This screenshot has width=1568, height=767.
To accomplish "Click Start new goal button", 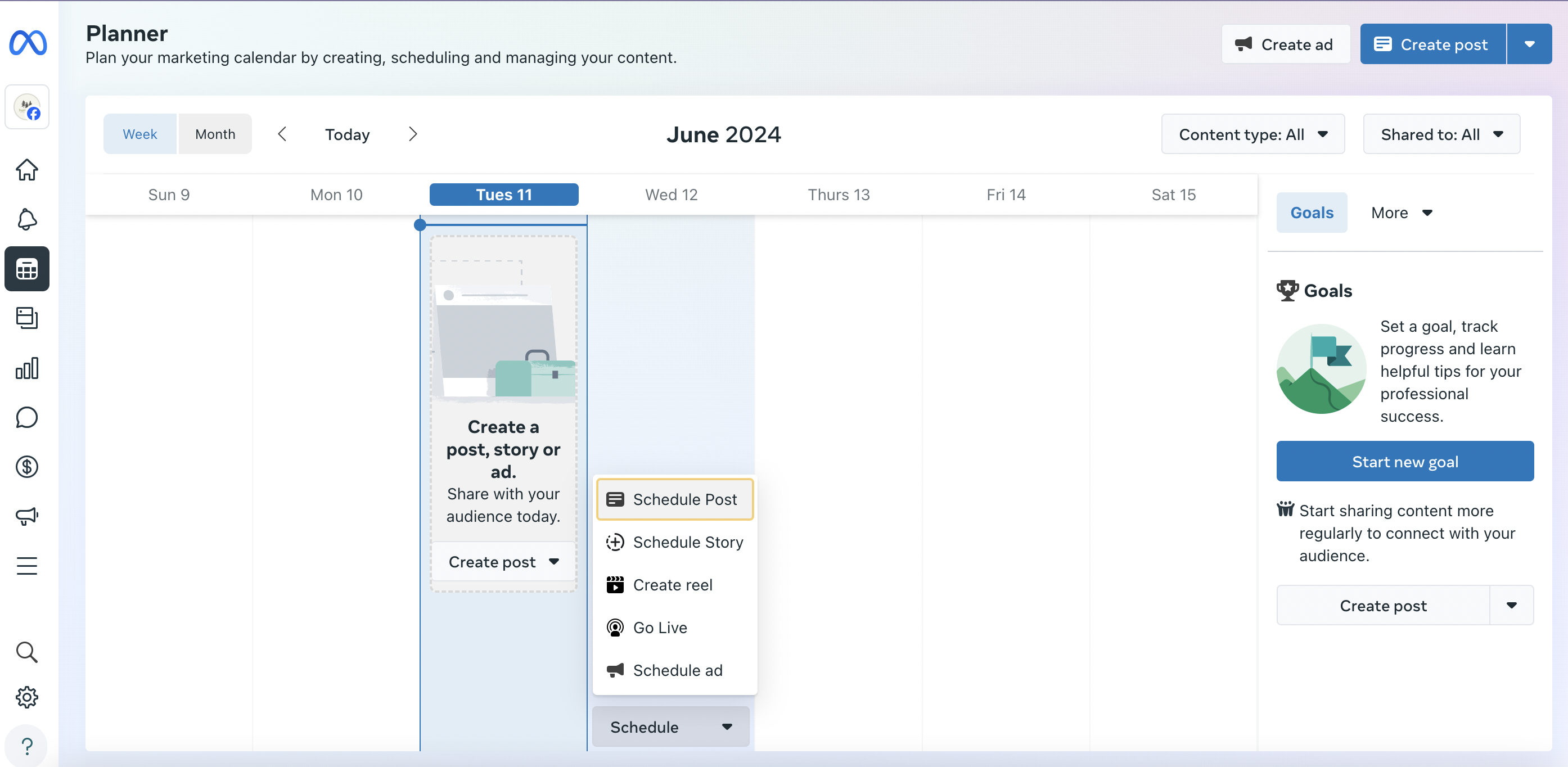I will click(1405, 462).
